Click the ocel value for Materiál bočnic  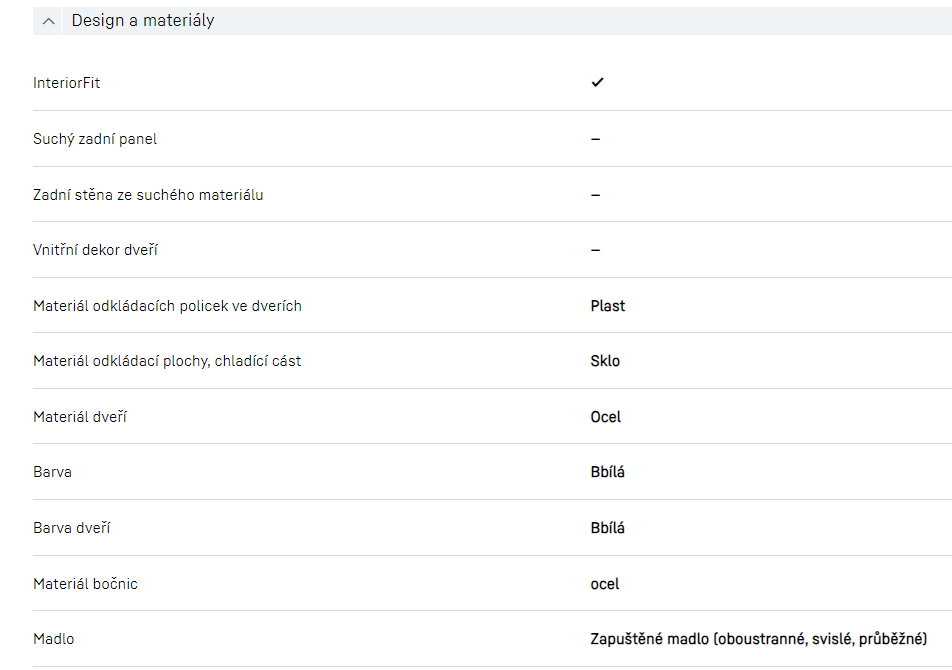tap(605, 584)
